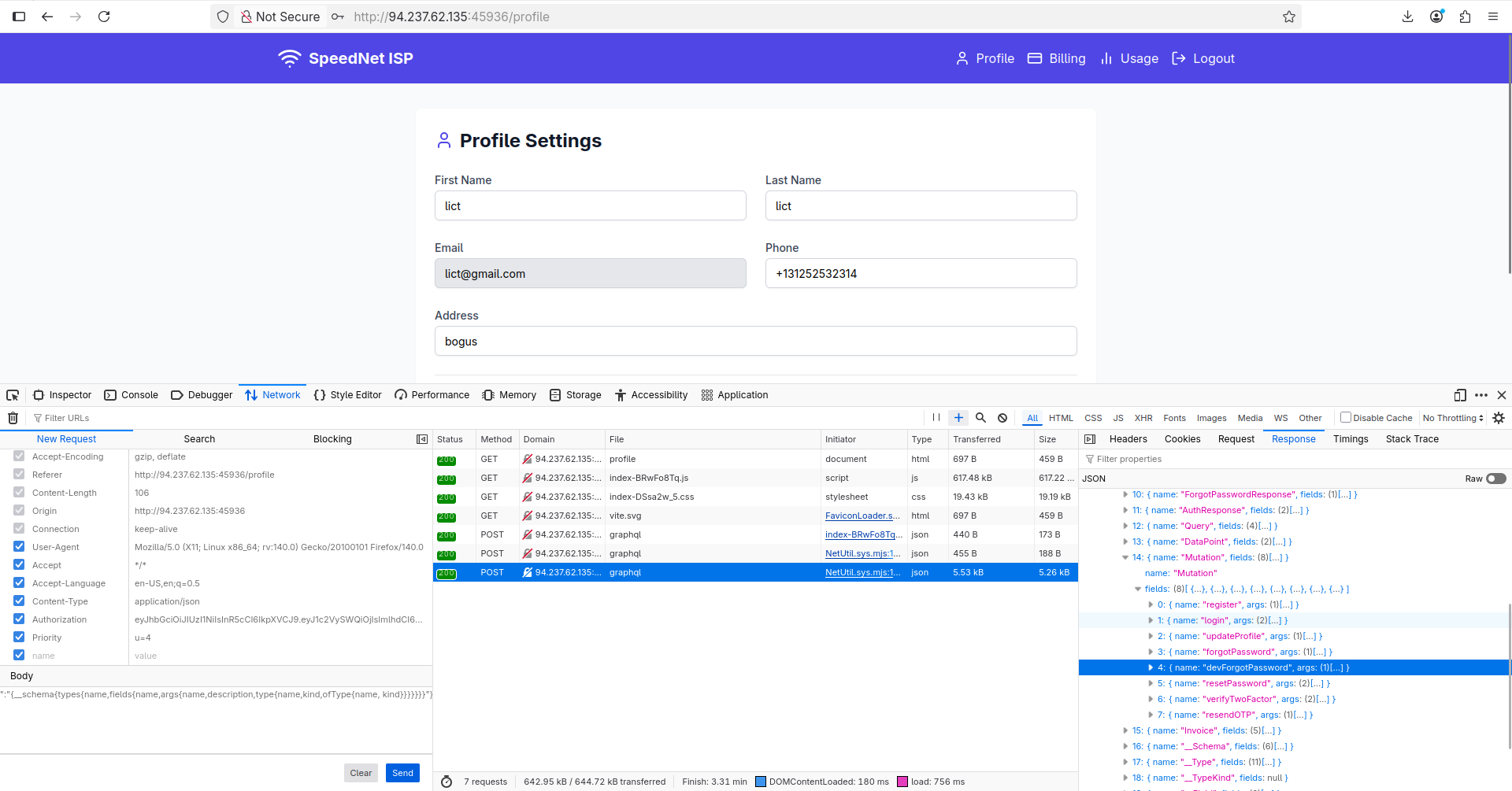Image resolution: width=1512 pixels, height=791 pixels.
Task: Open network settings gear icon
Action: pos(1499,418)
